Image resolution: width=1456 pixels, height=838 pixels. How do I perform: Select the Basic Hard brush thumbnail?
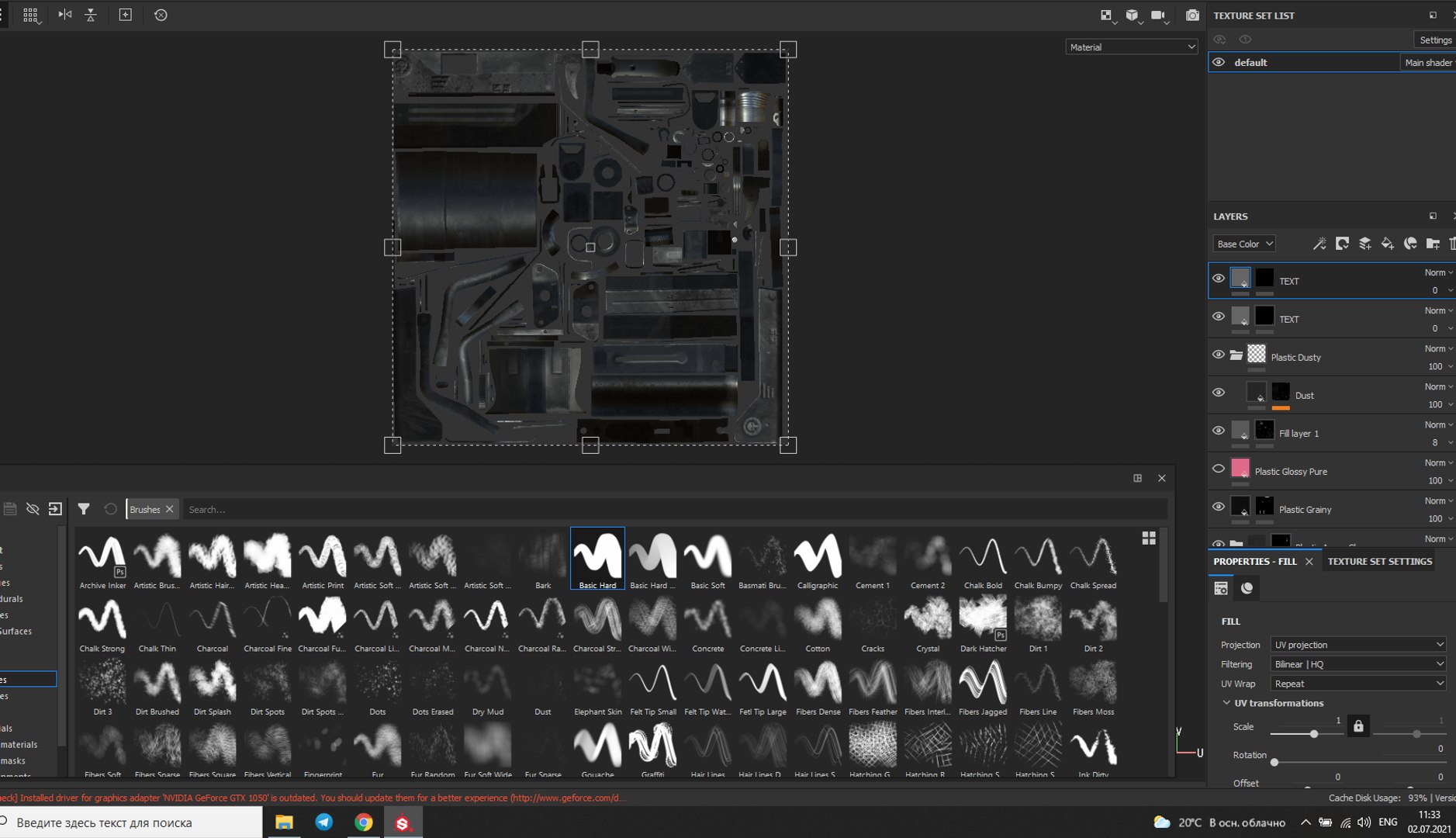pyautogui.click(x=597, y=559)
